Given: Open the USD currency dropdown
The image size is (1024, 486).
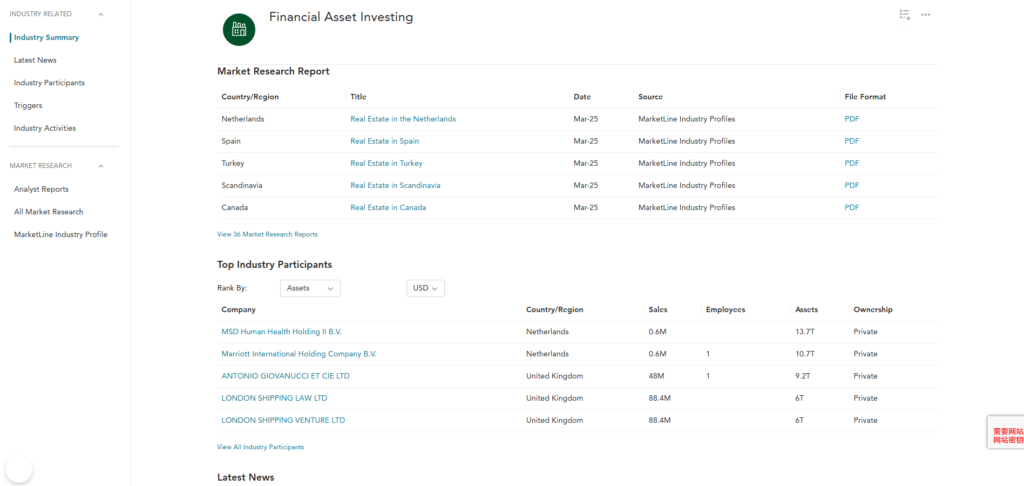Looking at the screenshot, I should click(x=425, y=288).
